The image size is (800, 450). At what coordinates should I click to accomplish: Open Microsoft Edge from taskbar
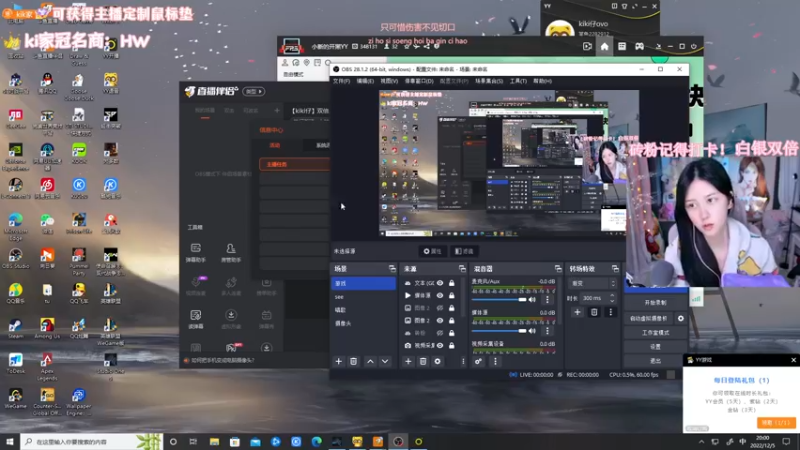pos(316,441)
